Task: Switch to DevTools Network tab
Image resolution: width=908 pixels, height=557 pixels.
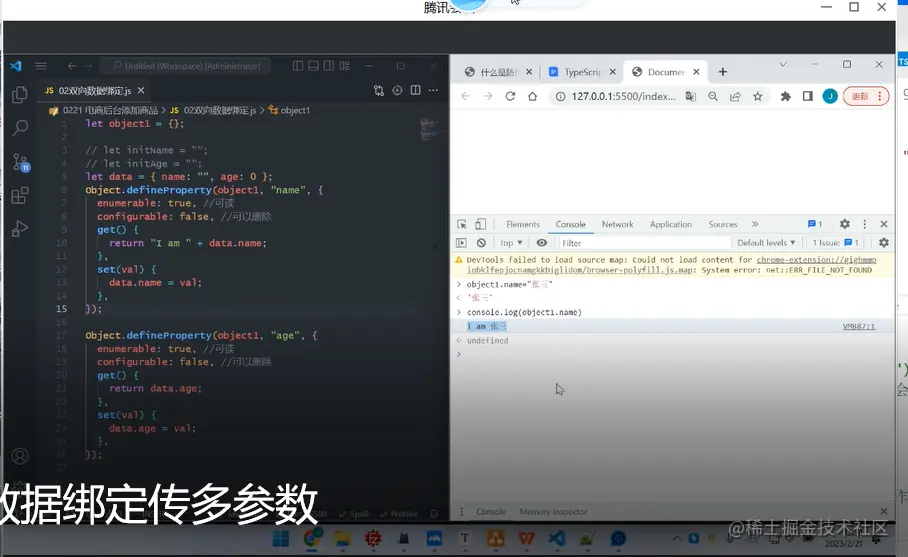Action: pos(617,224)
